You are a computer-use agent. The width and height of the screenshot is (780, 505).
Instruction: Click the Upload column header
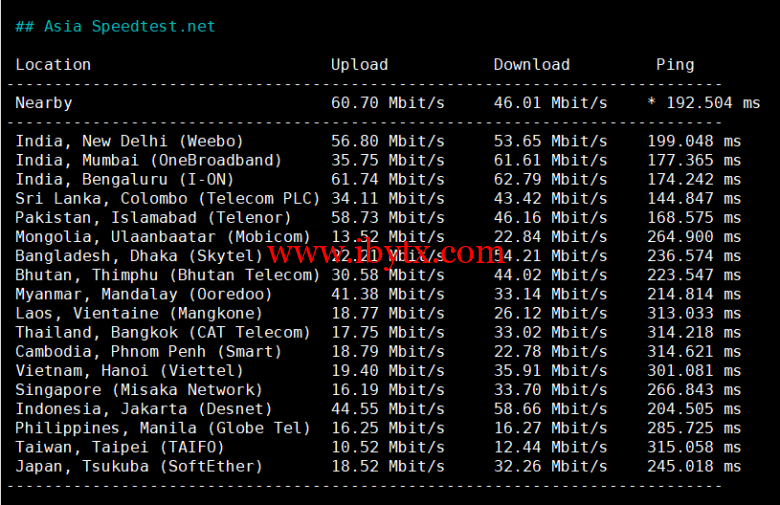(359, 65)
